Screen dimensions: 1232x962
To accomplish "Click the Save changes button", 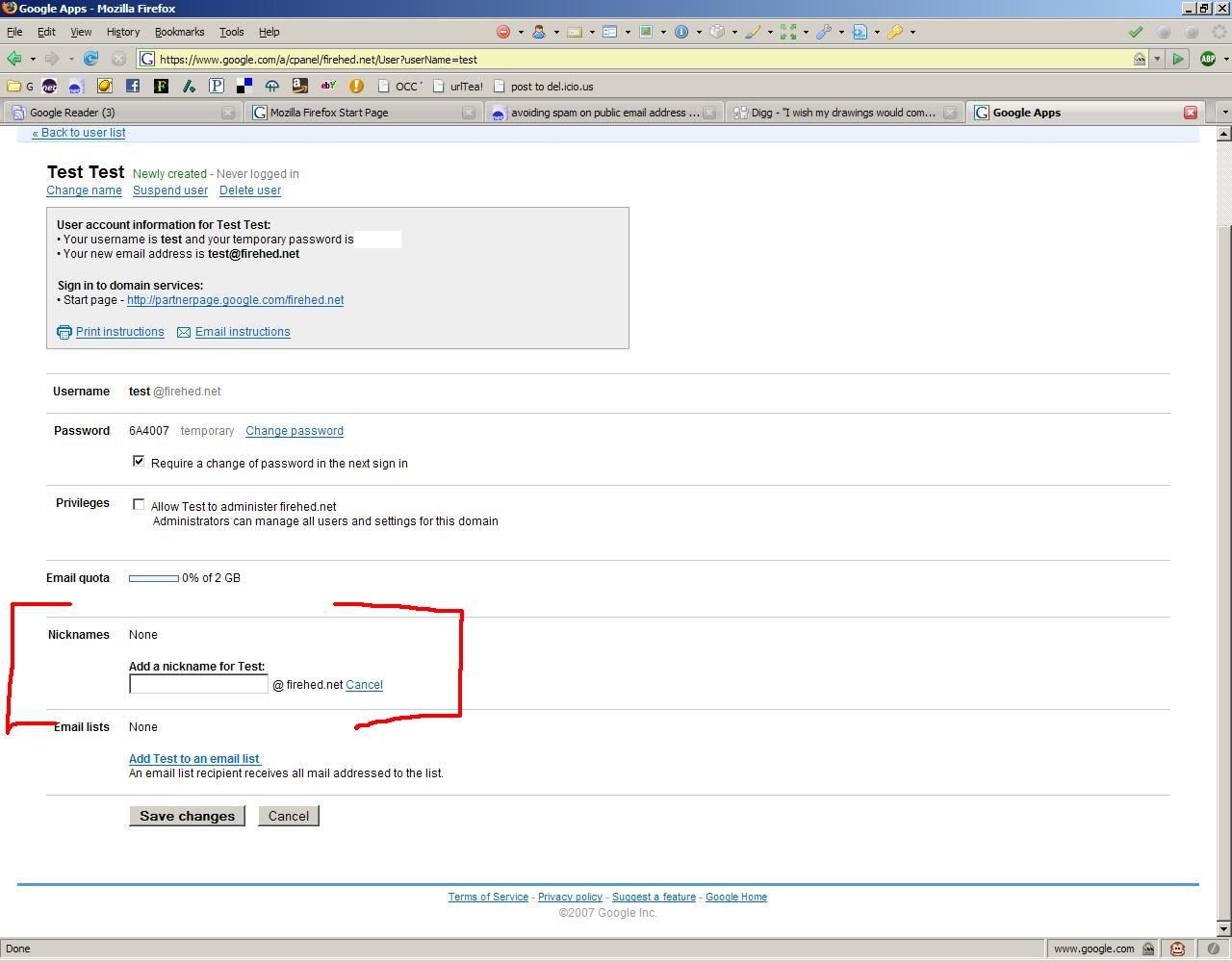I will tap(187, 816).
